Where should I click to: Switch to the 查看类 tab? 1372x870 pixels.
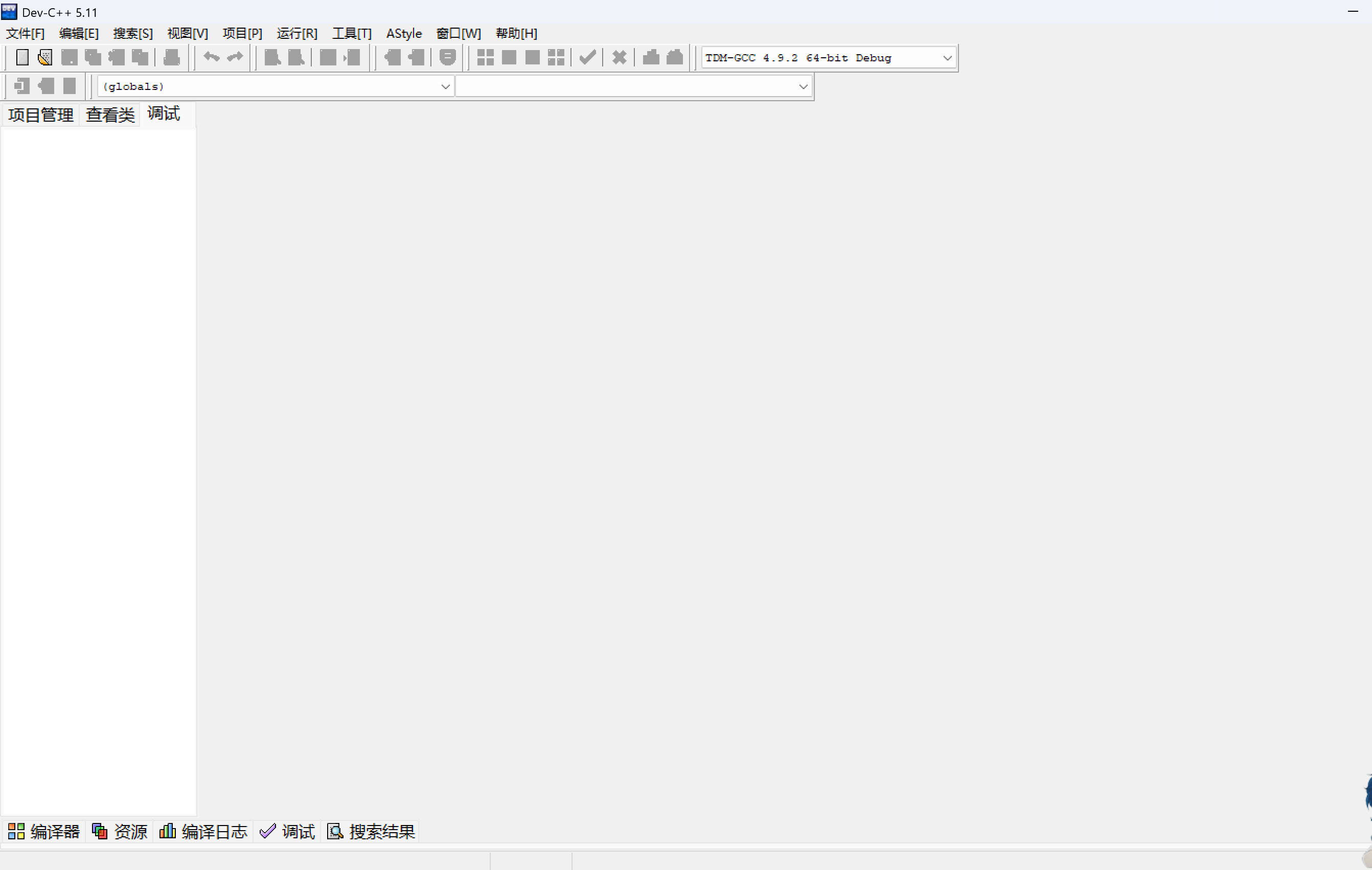110,115
